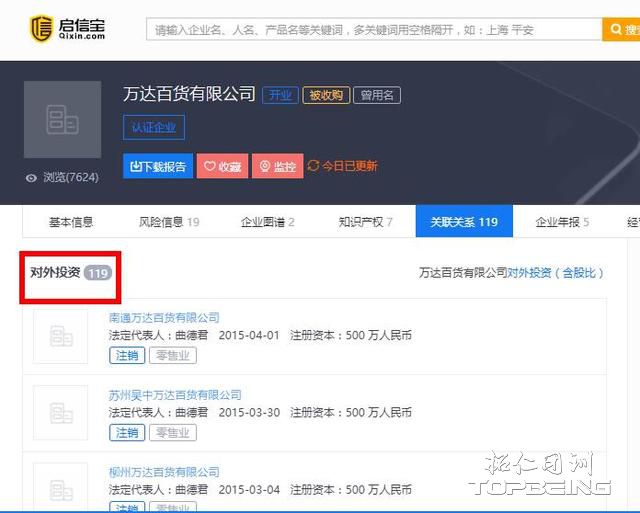The image size is (640, 513).
Task: Select the 开业 status tag
Action: coord(280,95)
